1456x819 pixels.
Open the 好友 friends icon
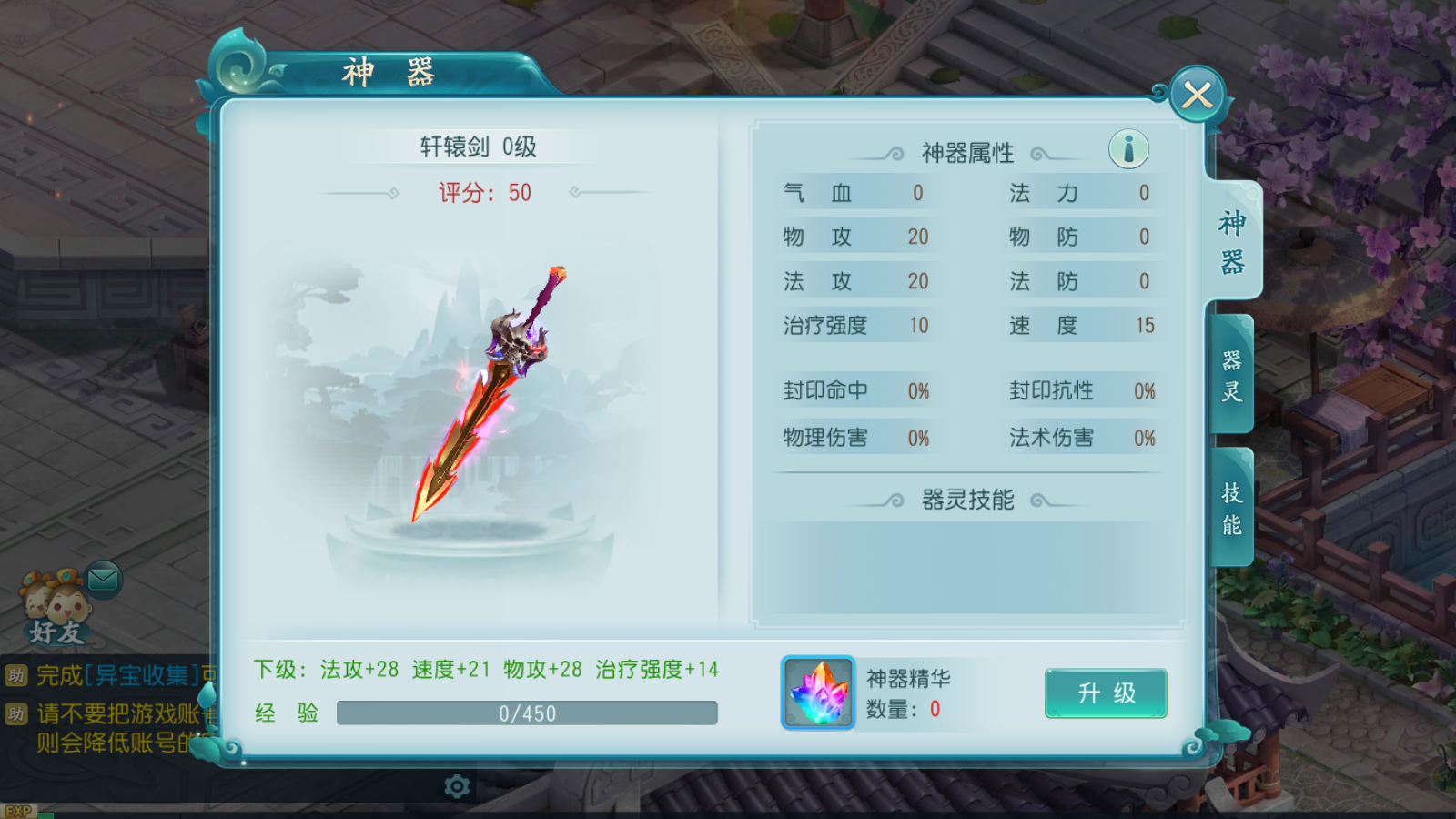(x=56, y=608)
